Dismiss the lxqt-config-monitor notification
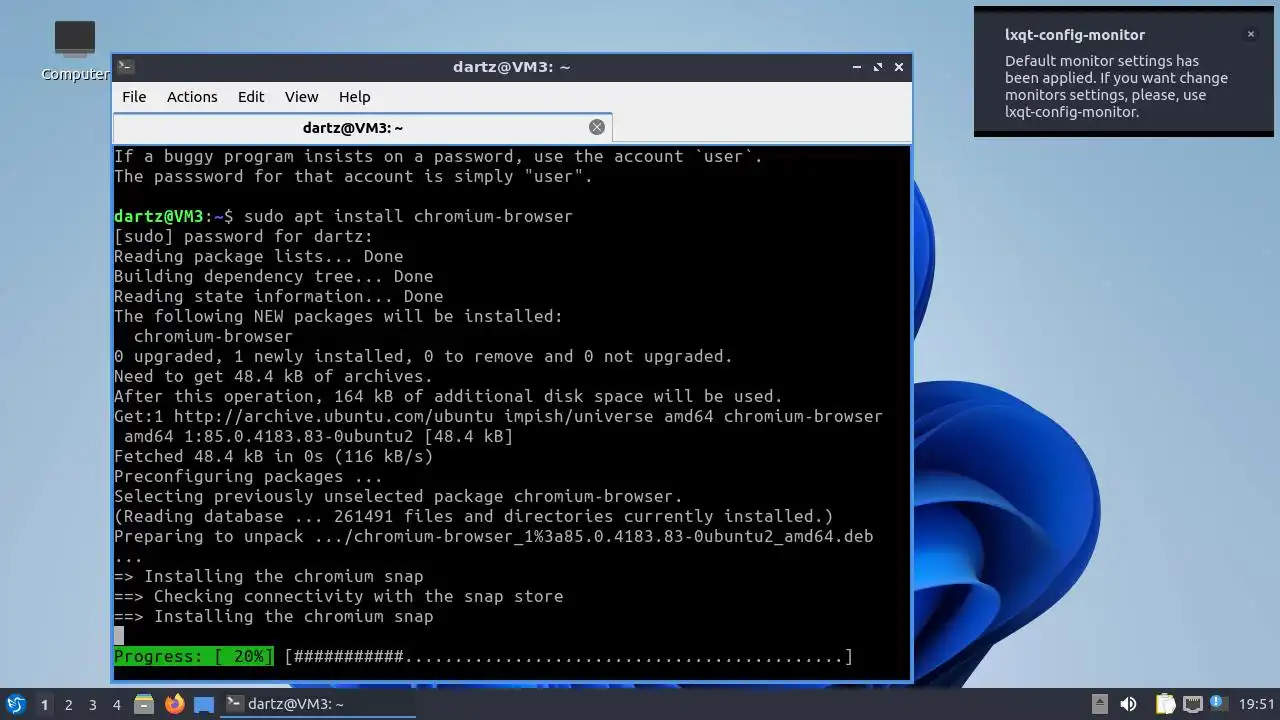 tap(1250, 34)
